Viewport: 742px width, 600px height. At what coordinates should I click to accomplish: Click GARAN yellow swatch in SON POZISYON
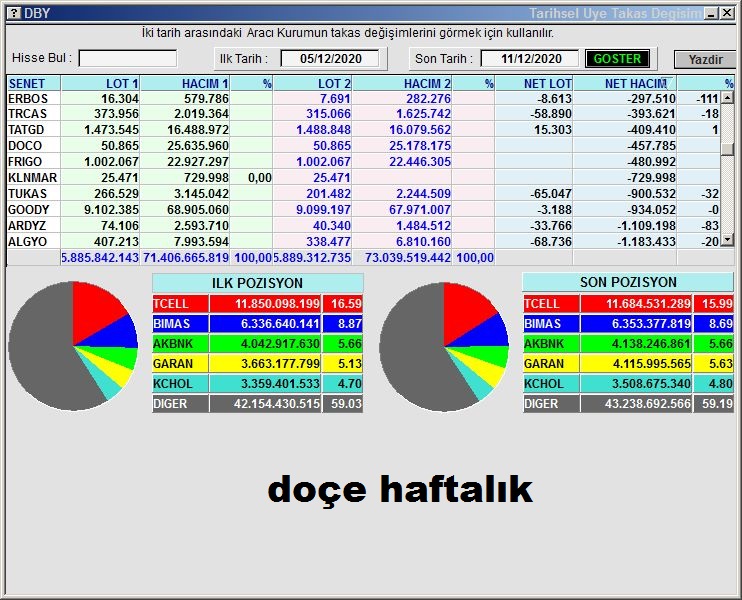click(x=551, y=363)
